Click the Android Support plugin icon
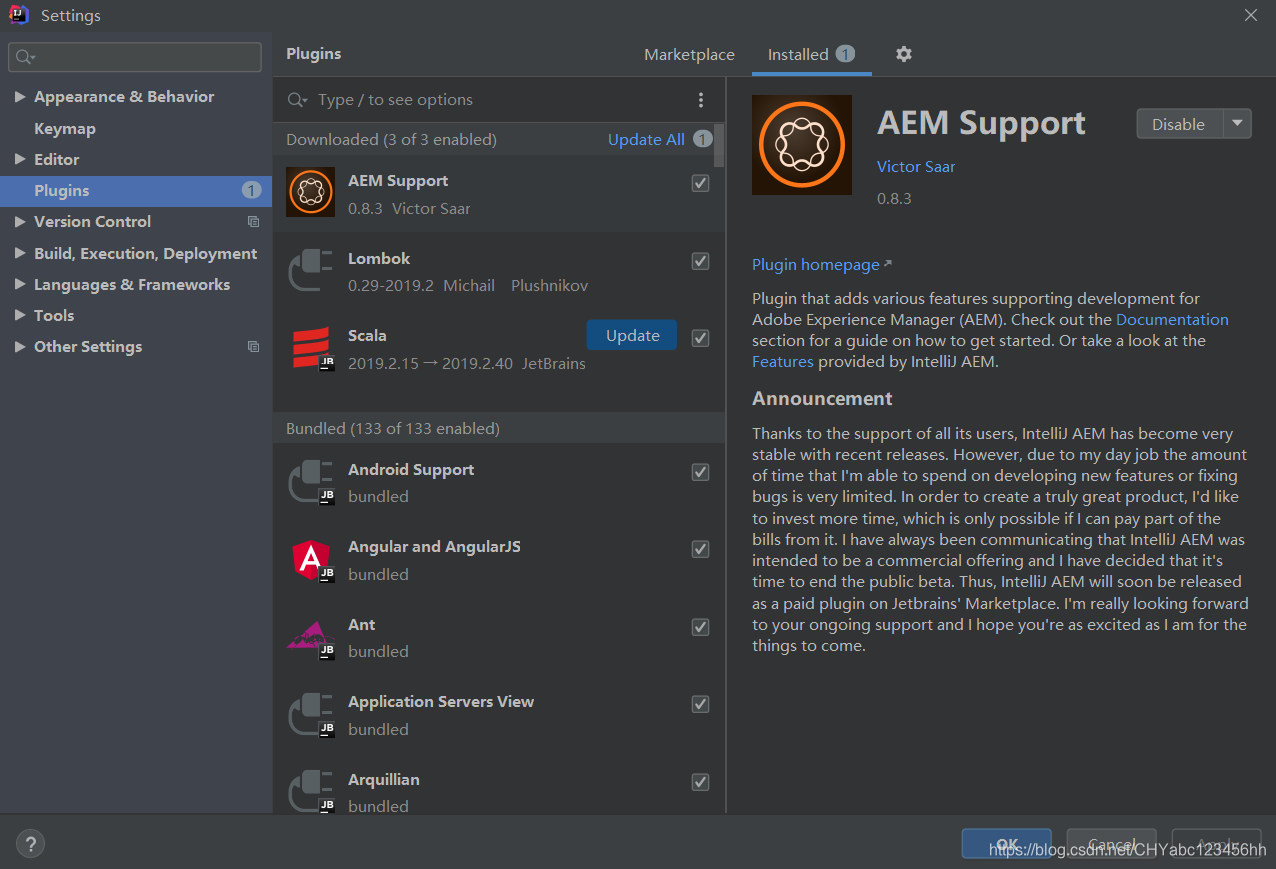The width and height of the screenshot is (1276, 869). [311, 481]
